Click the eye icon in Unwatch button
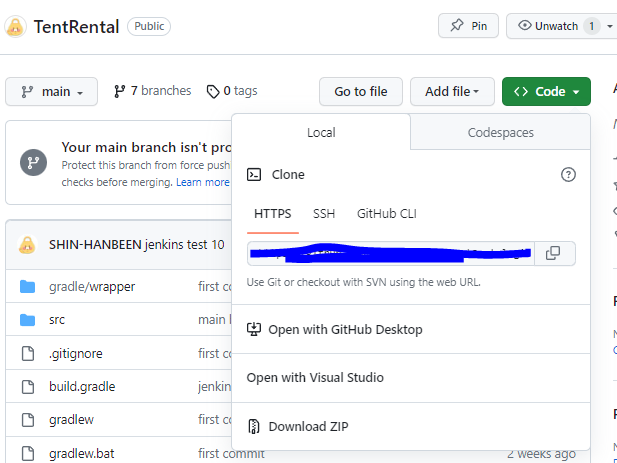This screenshot has width=617, height=463. point(525,26)
